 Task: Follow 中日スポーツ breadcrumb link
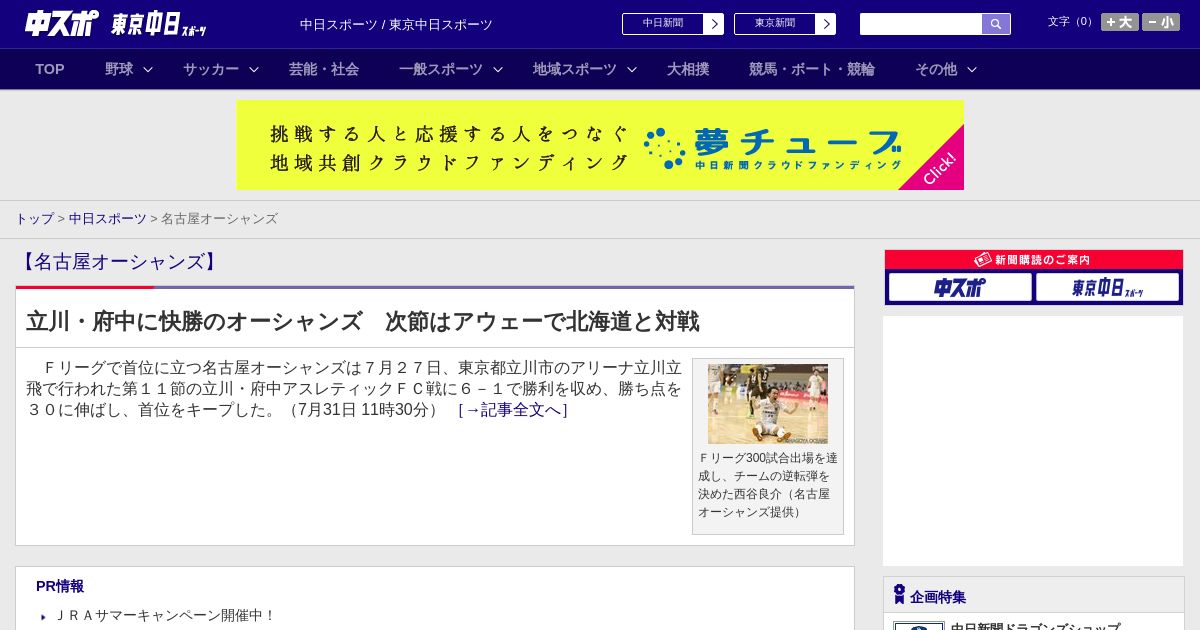point(107,218)
